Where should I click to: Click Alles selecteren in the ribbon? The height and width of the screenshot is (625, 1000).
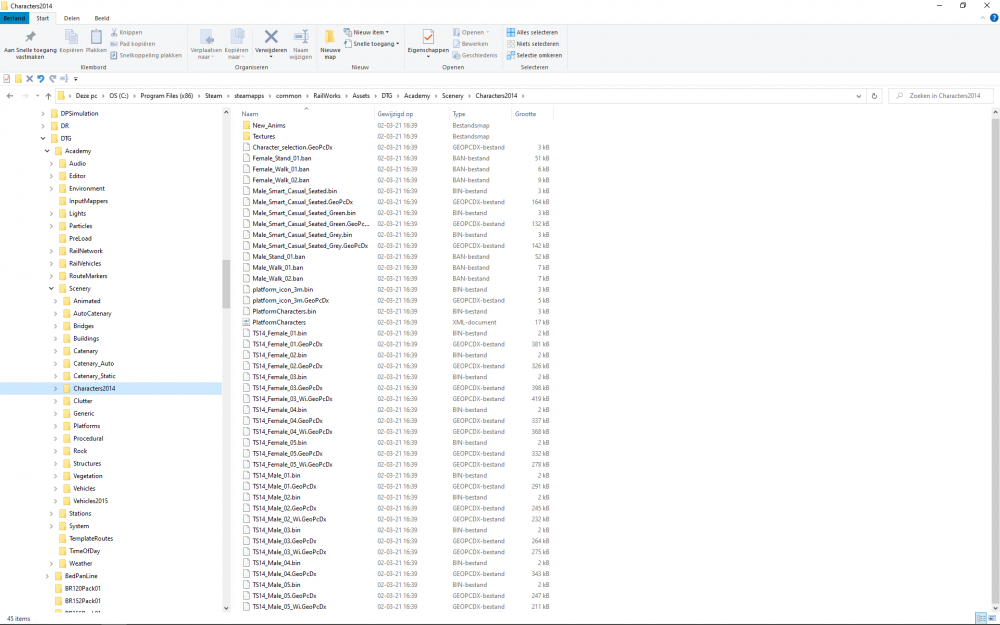point(532,32)
